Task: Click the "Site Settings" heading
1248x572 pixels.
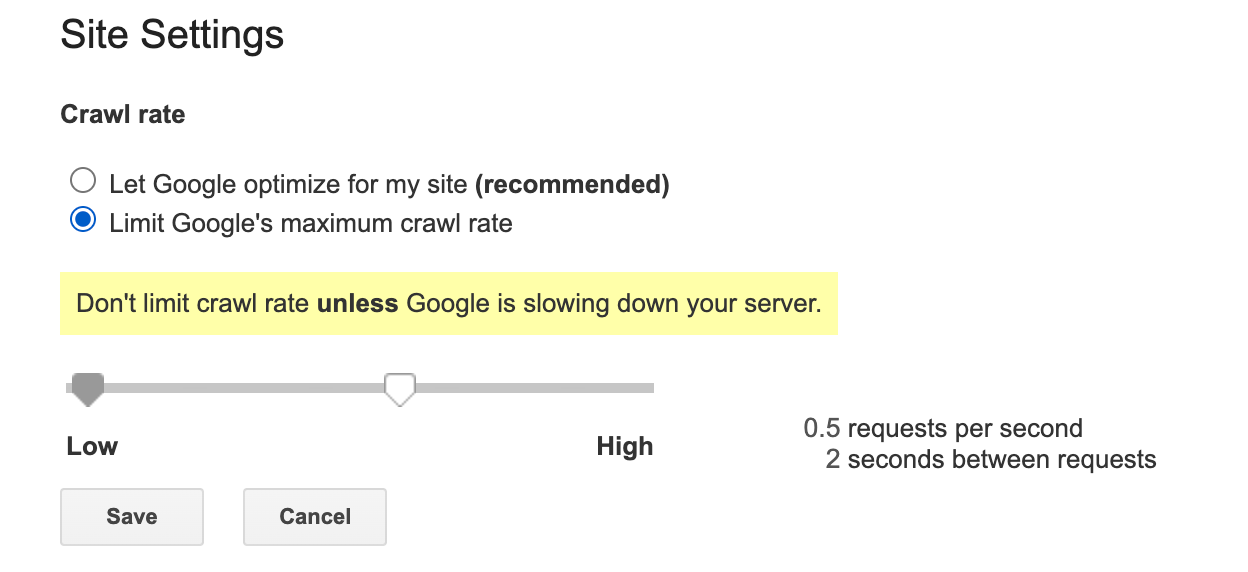Action: tap(172, 36)
